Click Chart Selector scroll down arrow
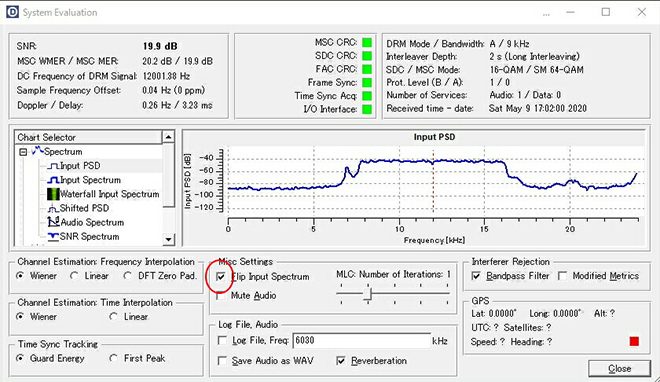Image resolution: width=660 pixels, height=382 pixels. click(x=168, y=239)
